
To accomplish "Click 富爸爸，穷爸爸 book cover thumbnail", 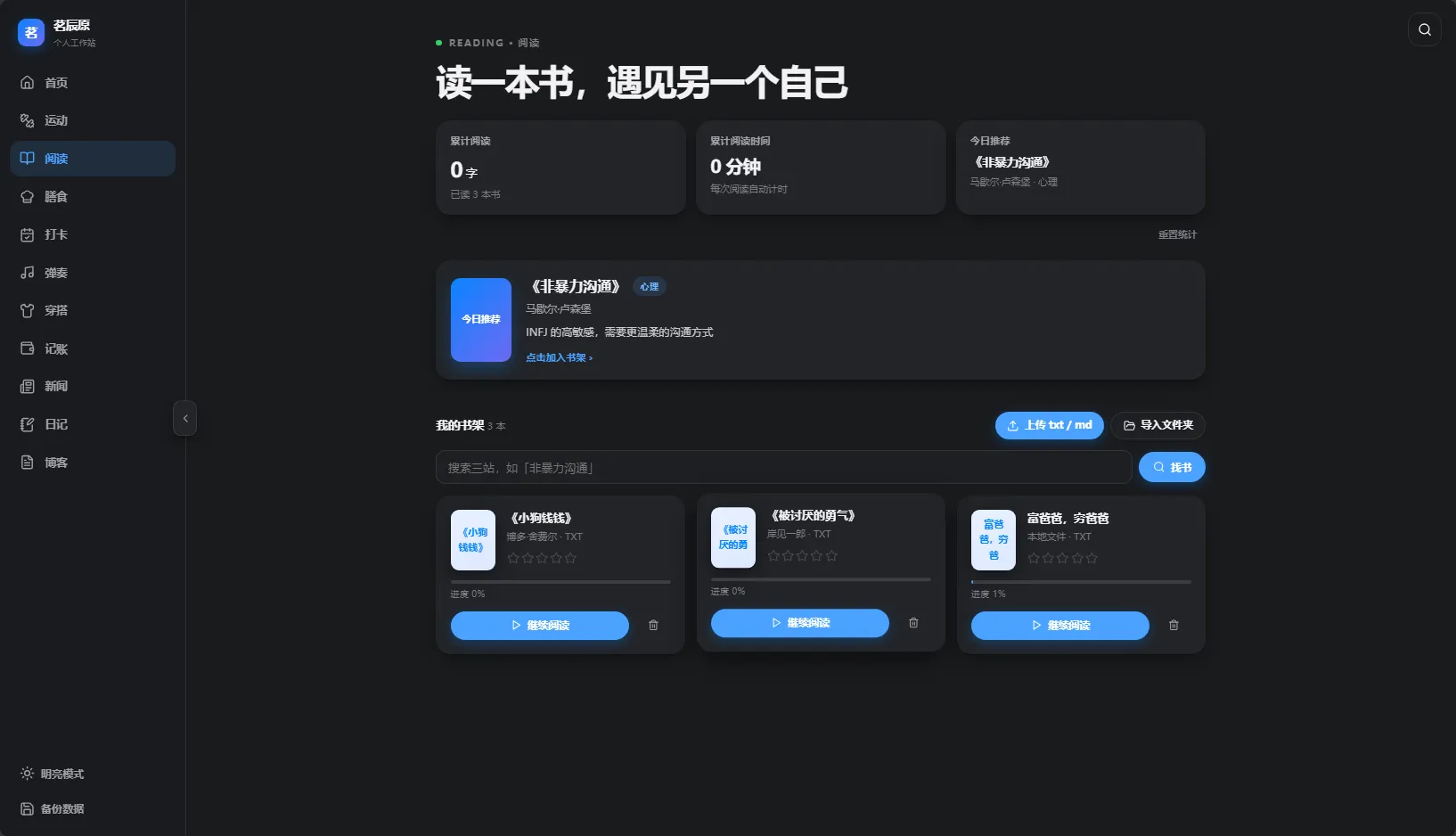I will tap(994, 540).
